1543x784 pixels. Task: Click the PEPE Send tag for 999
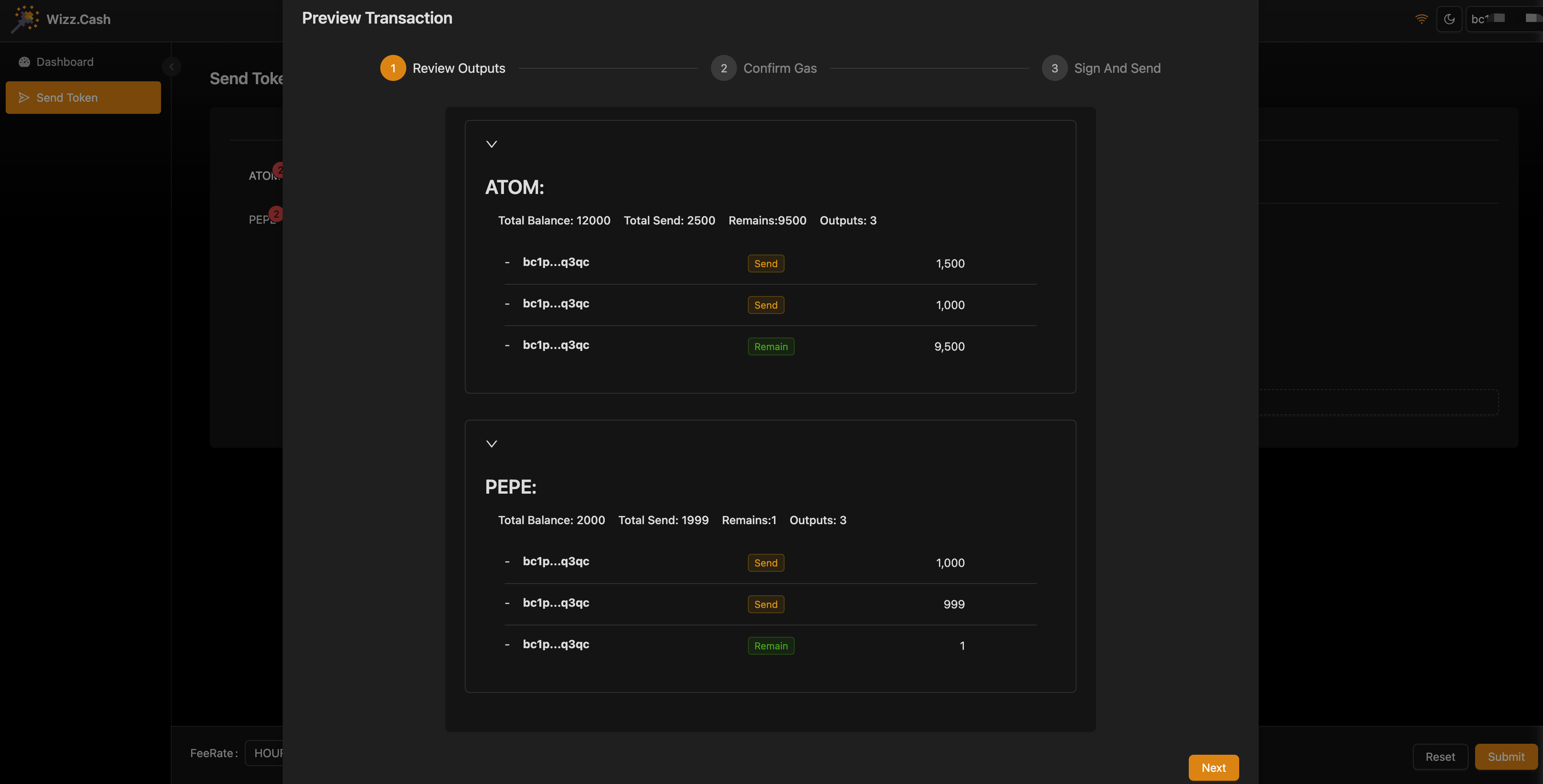click(x=765, y=604)
